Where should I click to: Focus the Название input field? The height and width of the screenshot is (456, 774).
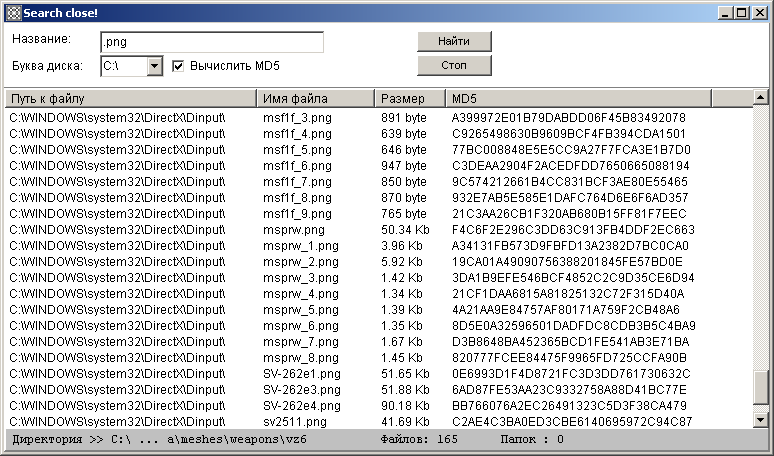tap(212, 42)
